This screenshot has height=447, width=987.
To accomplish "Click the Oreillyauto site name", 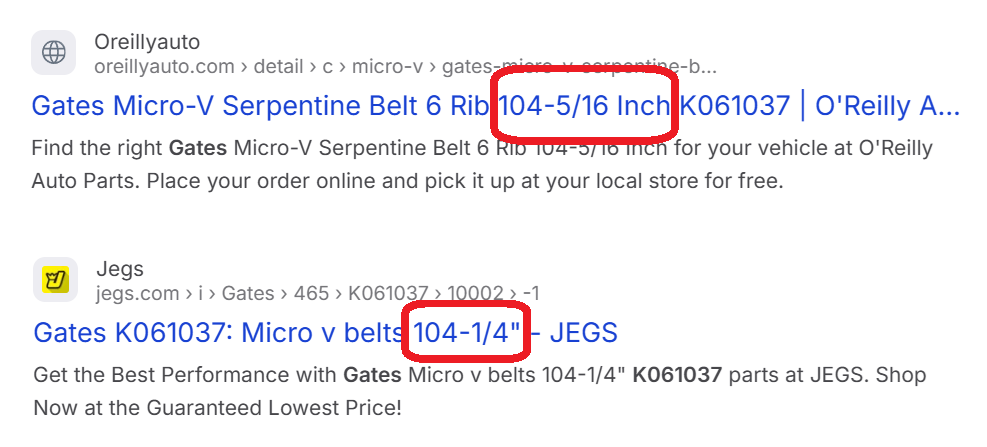I will coord(146,42).
